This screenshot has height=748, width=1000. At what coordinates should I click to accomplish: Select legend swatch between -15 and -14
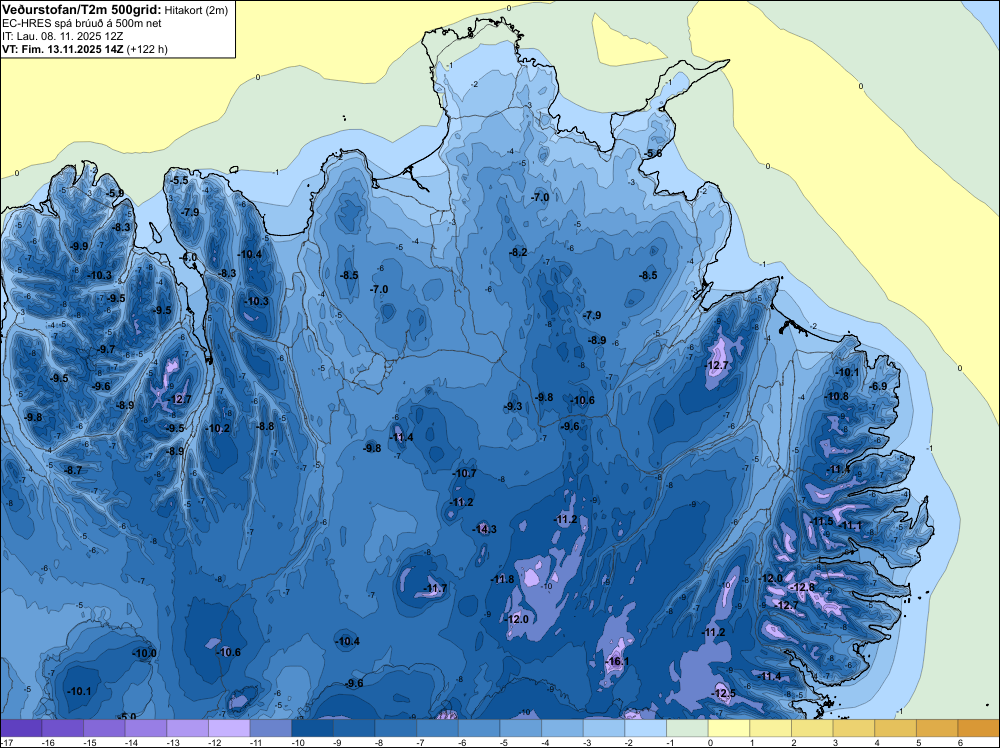coord(104,728)
